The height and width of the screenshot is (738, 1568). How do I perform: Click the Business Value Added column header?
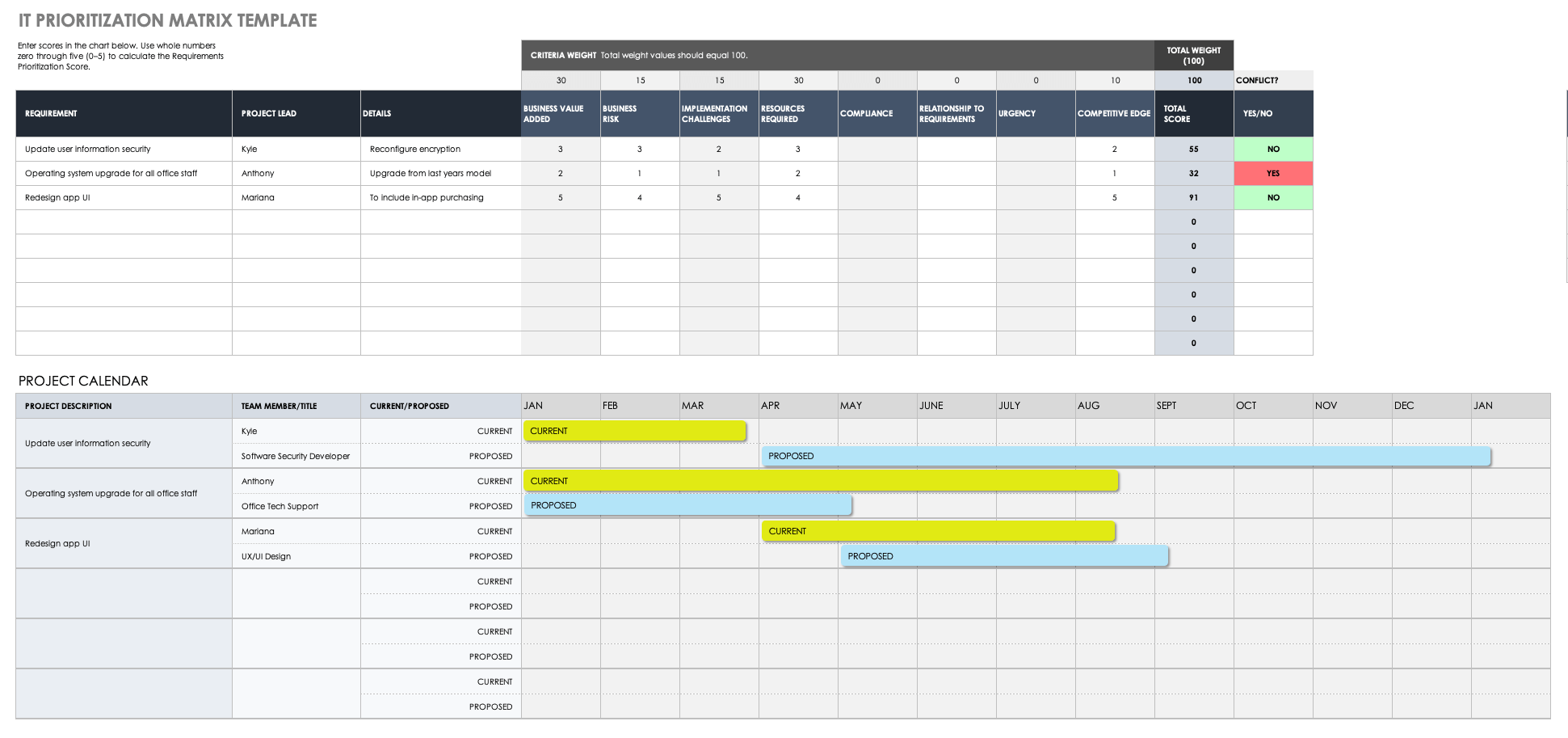[561, 113]
